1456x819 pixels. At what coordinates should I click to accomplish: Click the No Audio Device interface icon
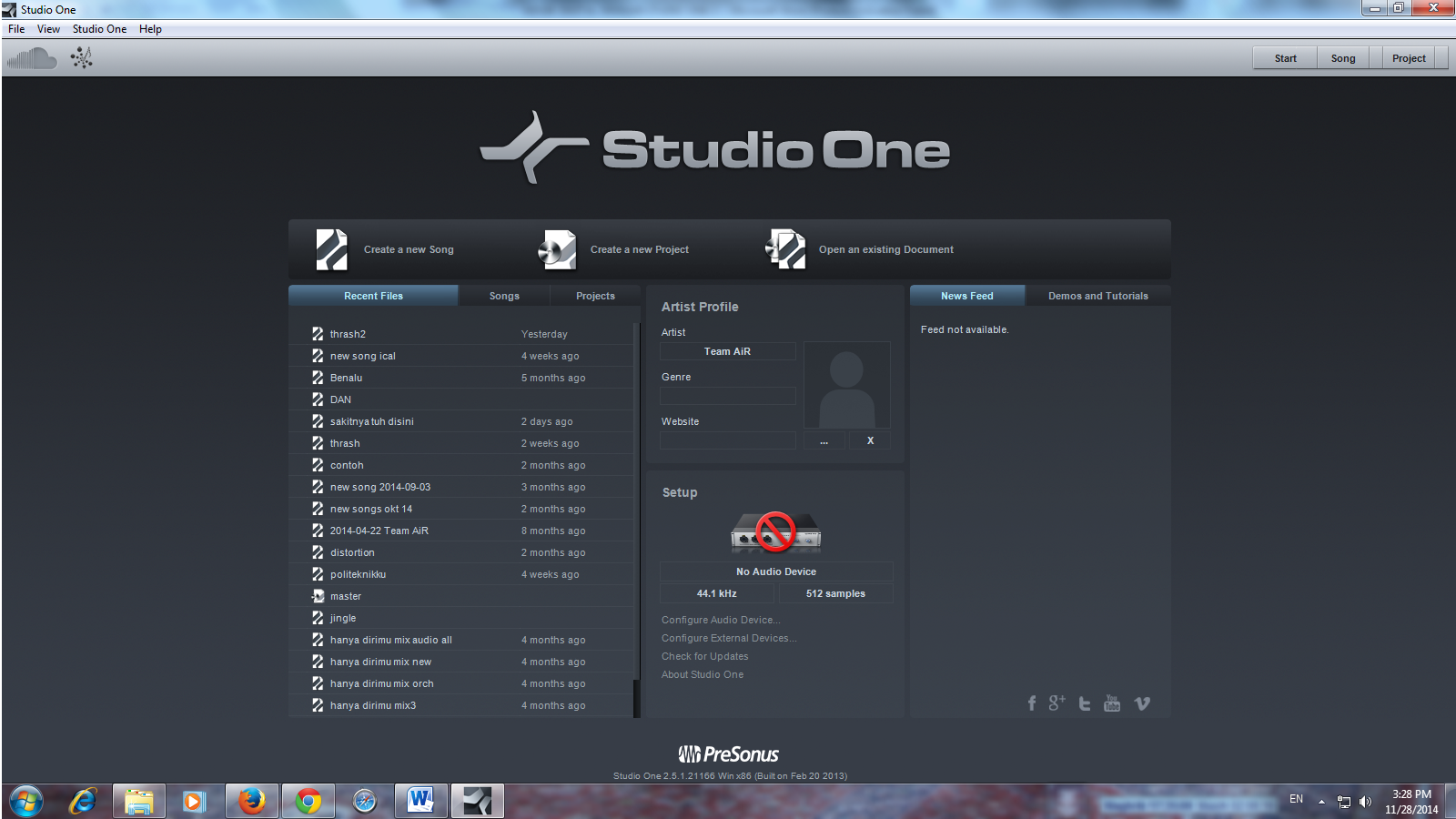776,532
